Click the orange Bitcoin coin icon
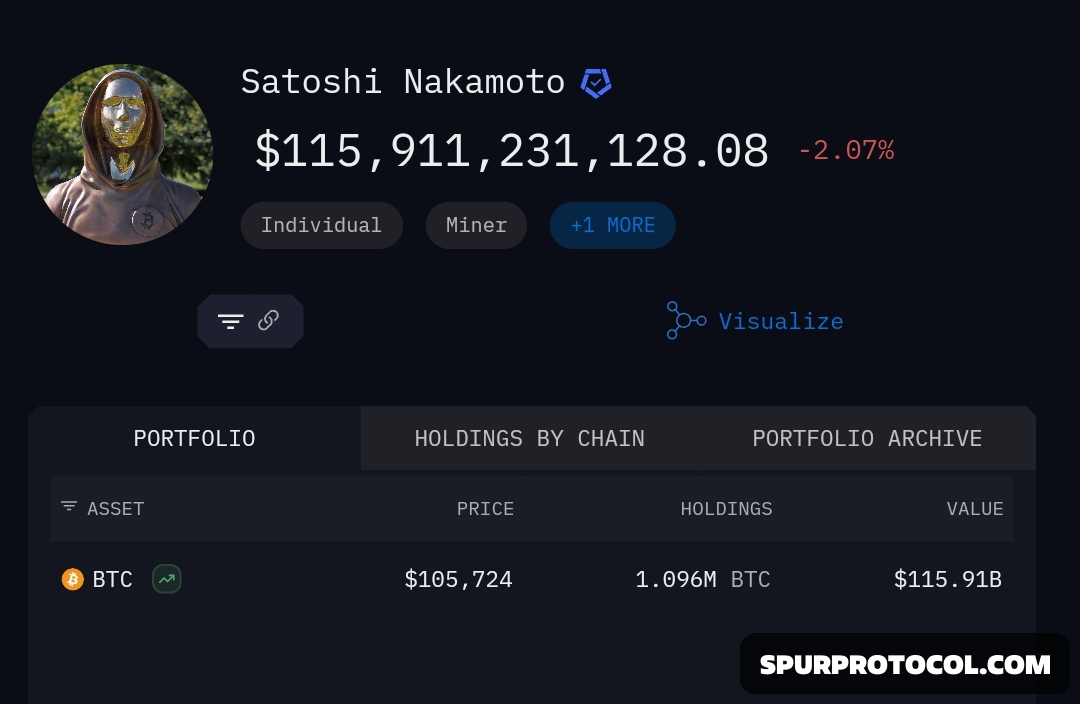Viewport: 1080px width, 704px height. click(x=72, y=579)
